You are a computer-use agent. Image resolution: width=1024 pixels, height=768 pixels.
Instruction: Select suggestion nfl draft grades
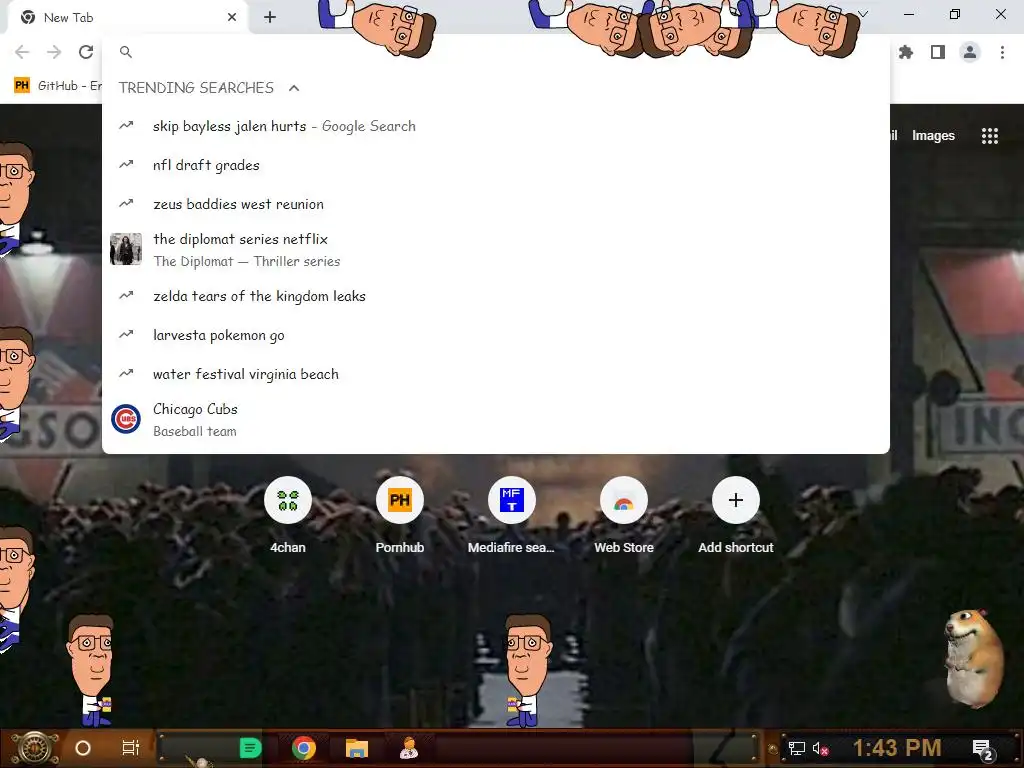[x=496, y=165]
